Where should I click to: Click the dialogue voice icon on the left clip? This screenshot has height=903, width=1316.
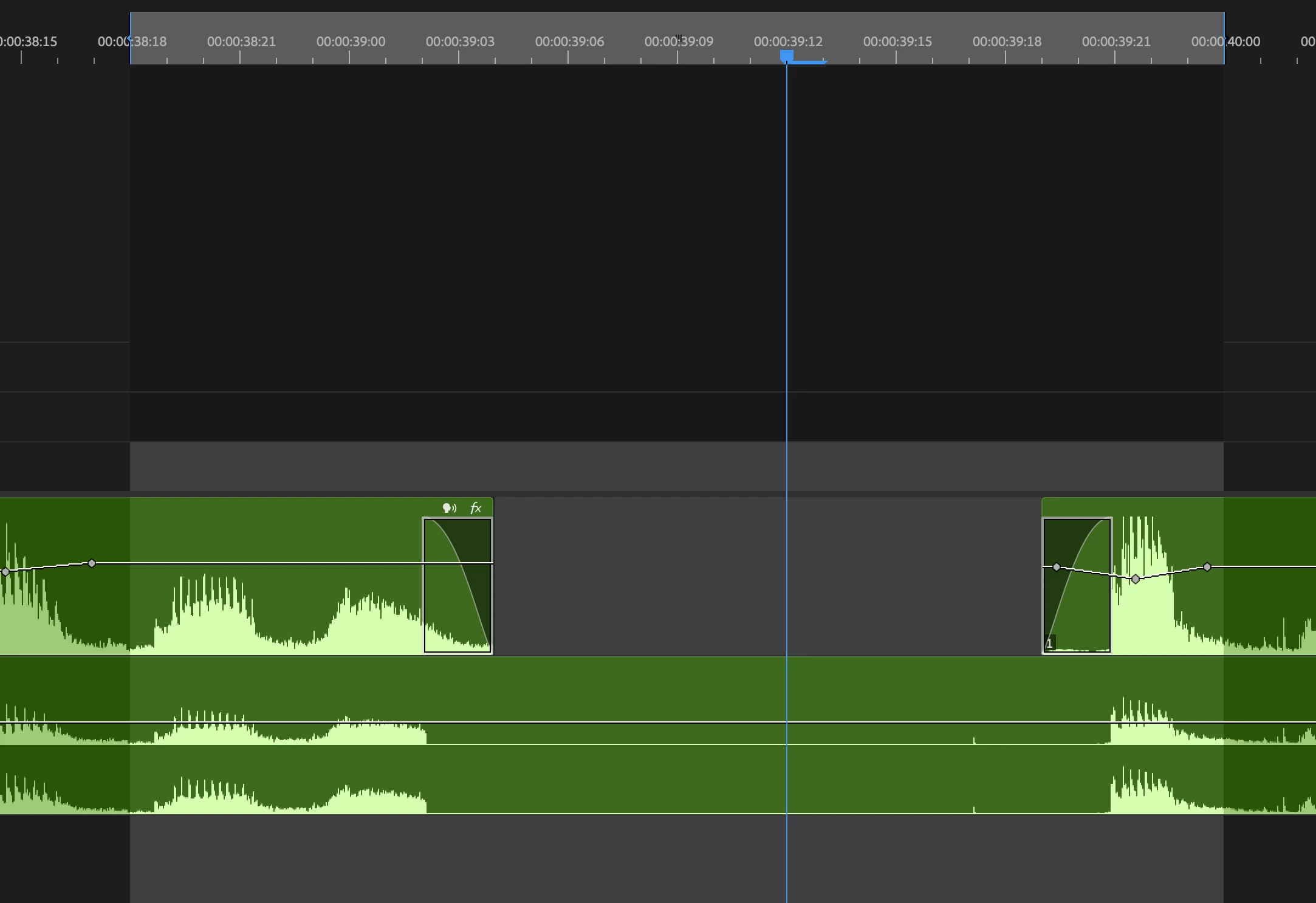[x=449, y=508]
